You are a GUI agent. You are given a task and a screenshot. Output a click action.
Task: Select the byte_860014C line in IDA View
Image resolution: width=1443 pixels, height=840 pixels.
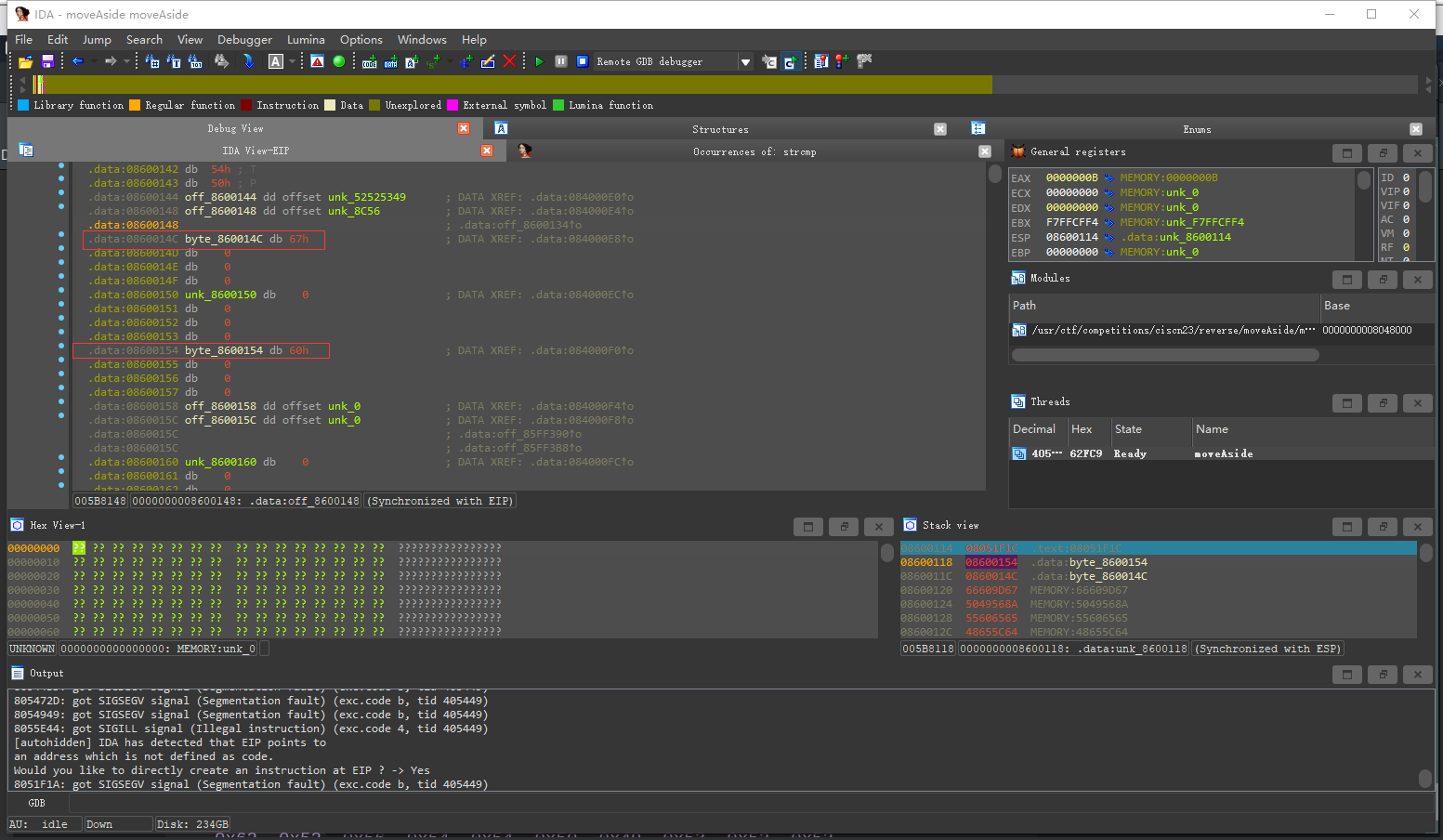(203, 239)
